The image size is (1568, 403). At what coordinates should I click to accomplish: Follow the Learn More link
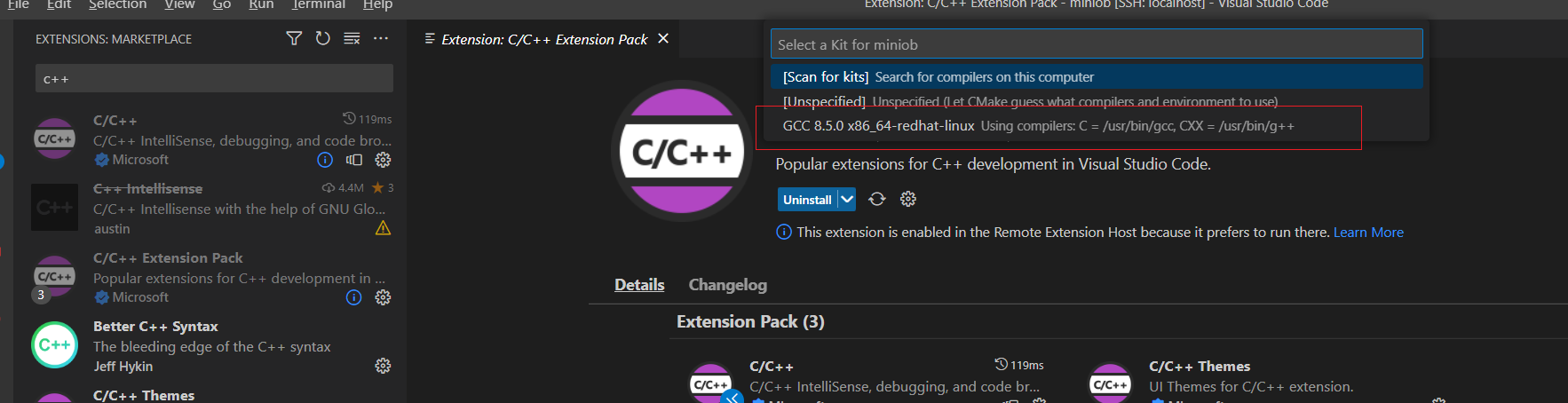click(1368, 233)
